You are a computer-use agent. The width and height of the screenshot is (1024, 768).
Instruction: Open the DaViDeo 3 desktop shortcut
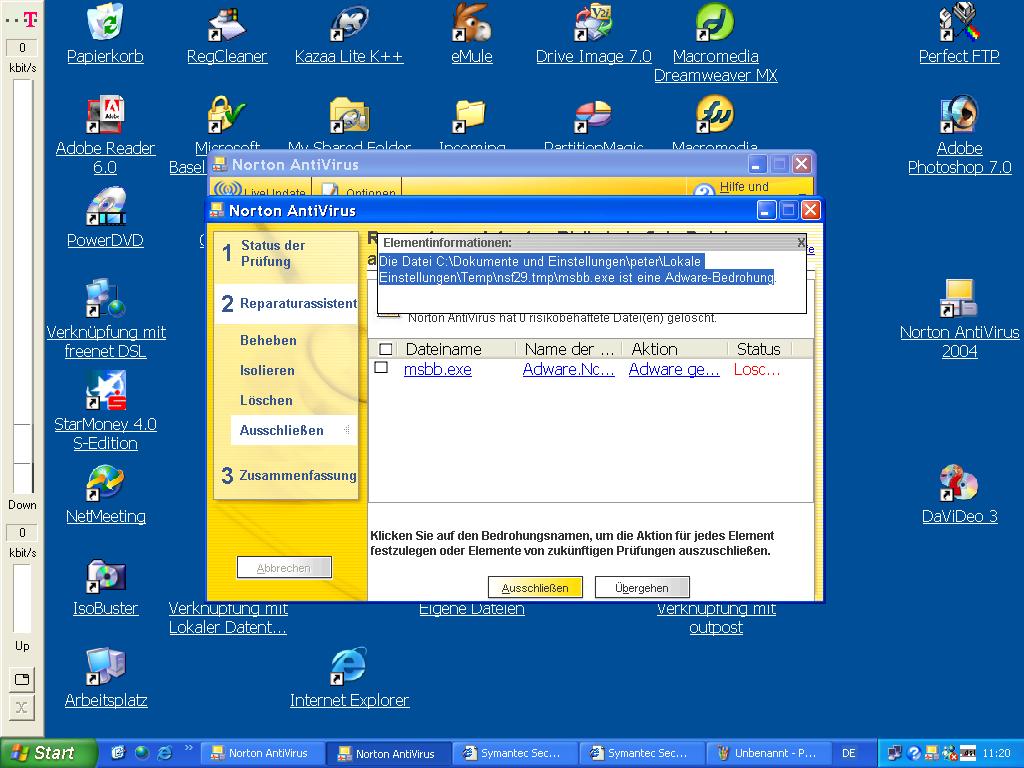click(959, 483)
